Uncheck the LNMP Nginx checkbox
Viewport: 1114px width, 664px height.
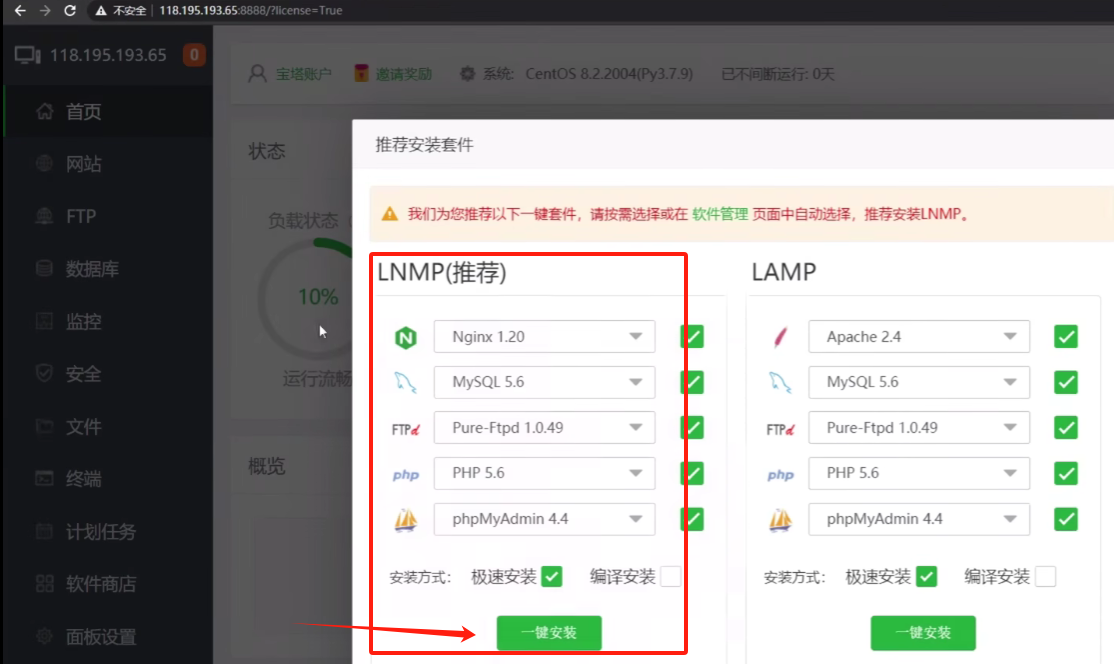[692, 337]
